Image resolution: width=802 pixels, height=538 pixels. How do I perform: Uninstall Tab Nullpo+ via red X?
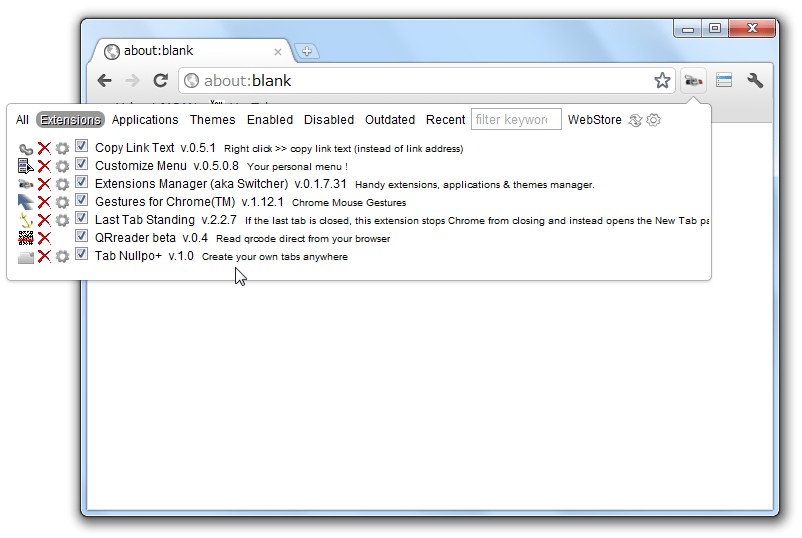coord(44,256)
